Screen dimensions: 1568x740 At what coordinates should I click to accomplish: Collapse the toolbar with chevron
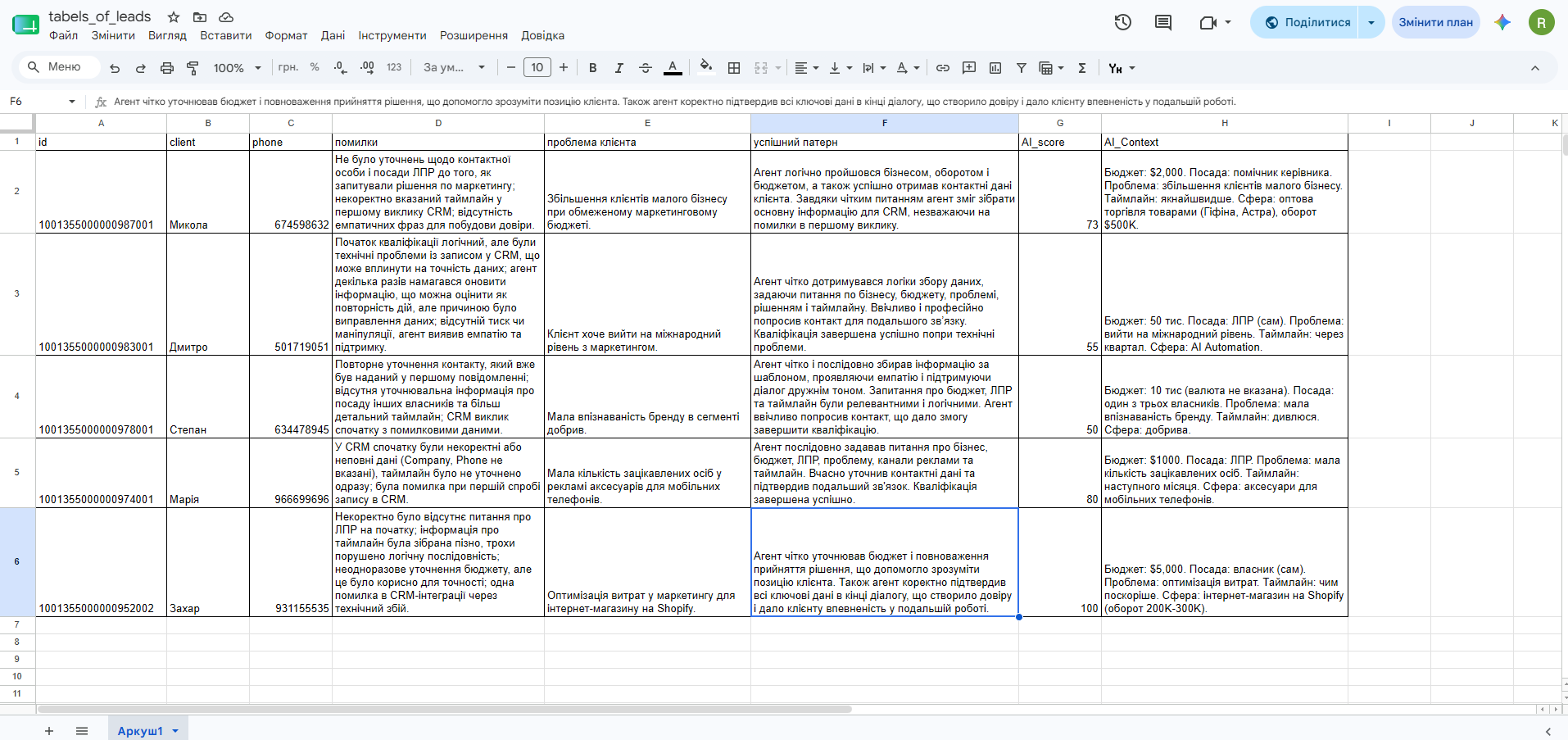coord(1535,68)
